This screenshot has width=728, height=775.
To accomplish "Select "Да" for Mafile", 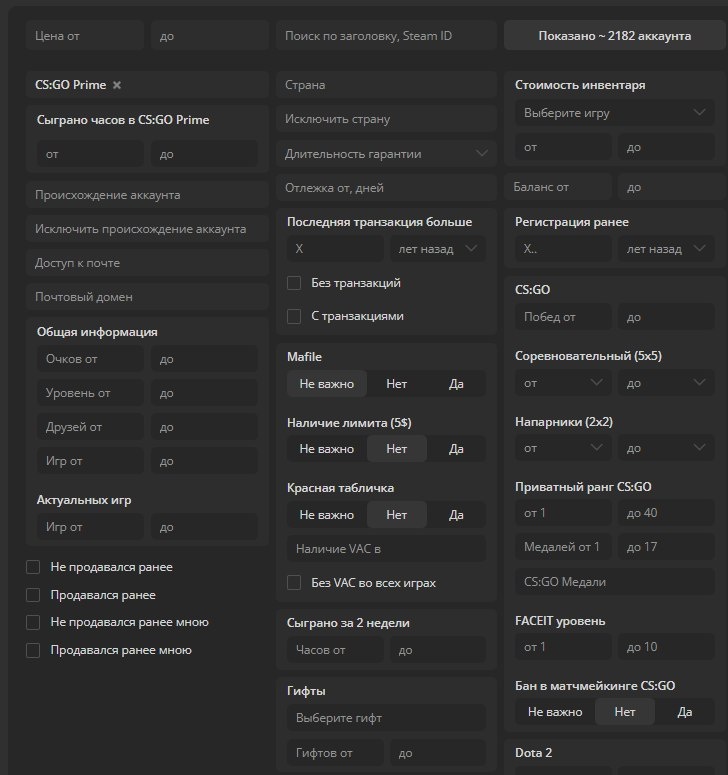I will click(x=456, y=383).
